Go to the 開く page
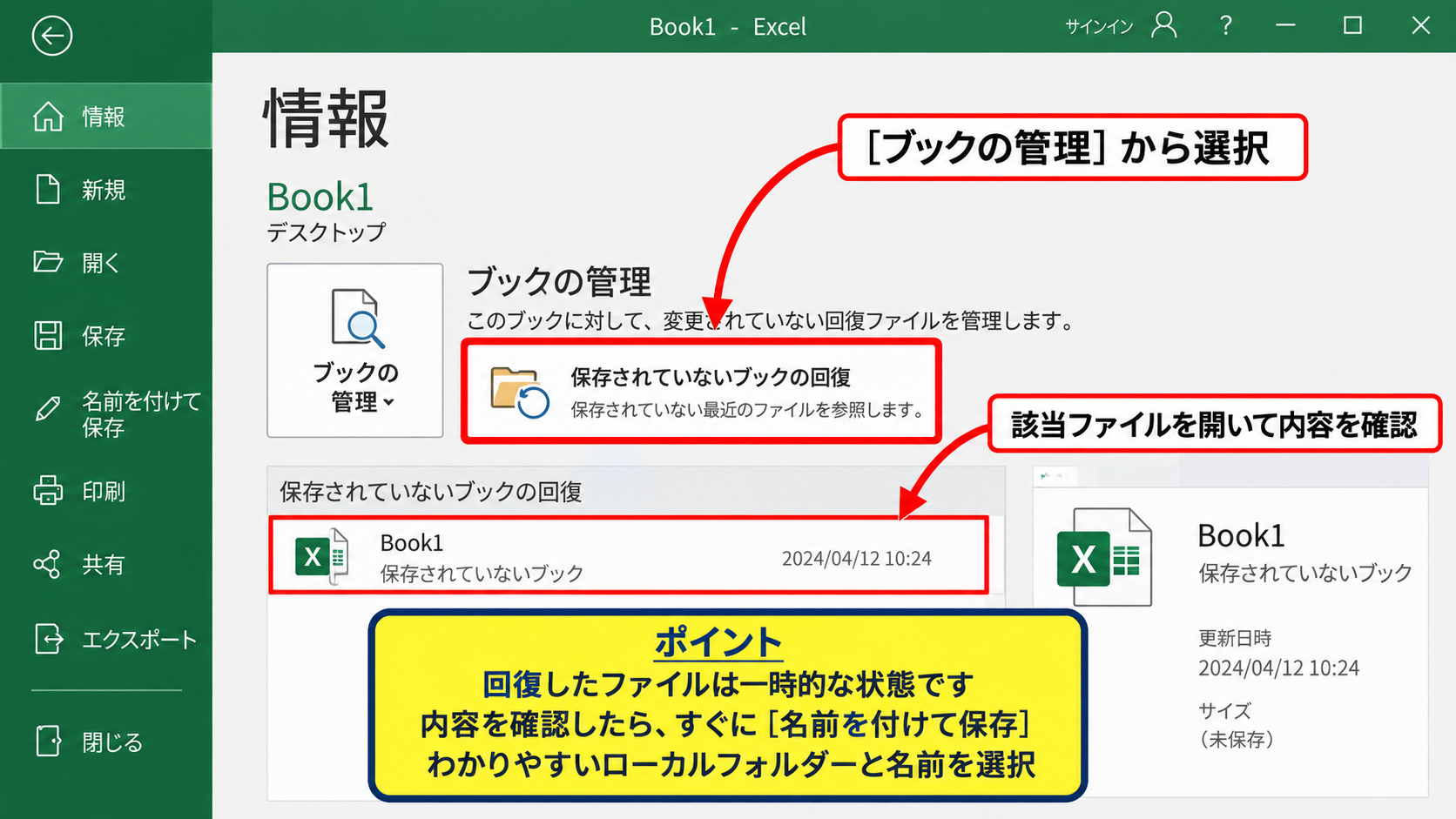Screen dimensions: 1456x819 coord(105,262)
